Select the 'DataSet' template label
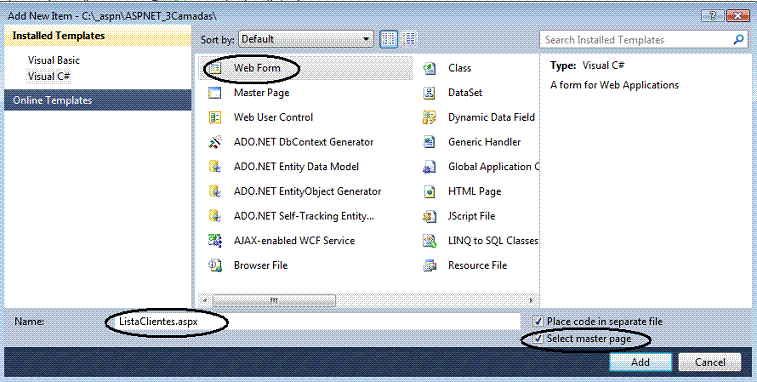The width and height of the screenshot is (757, 382). pos(465,93)
